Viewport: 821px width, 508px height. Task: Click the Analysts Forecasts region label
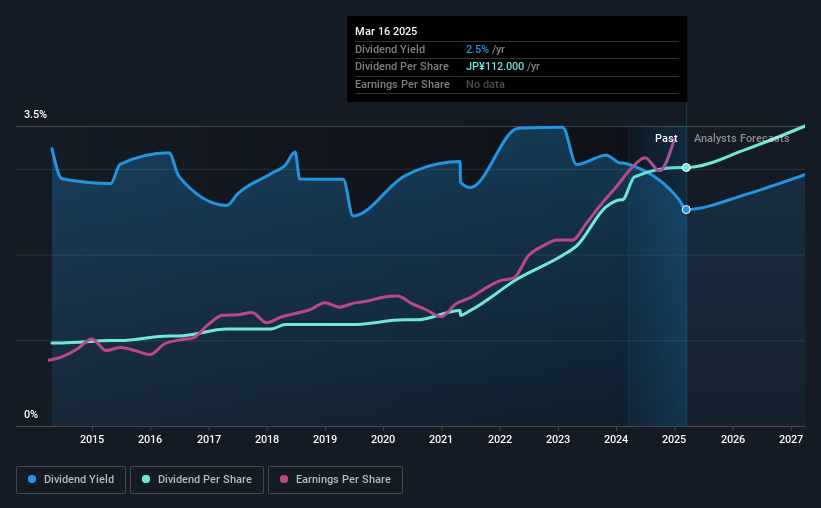741,138
